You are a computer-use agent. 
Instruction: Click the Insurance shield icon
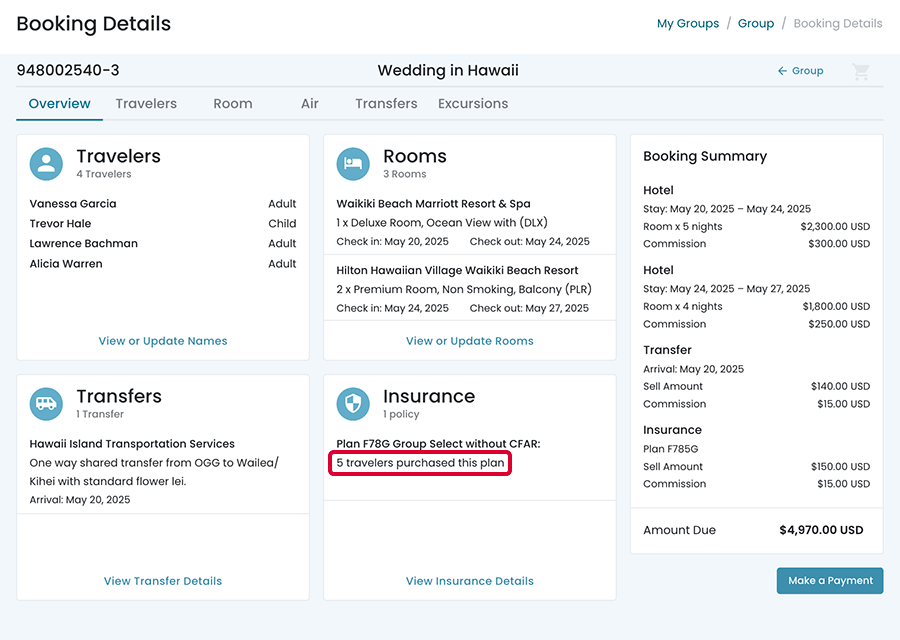click(x=353, y=404)
